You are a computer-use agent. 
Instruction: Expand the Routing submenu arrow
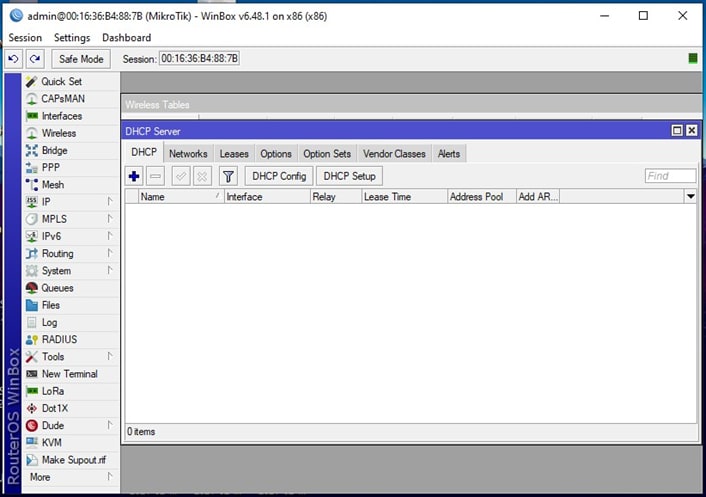[110, 253]
